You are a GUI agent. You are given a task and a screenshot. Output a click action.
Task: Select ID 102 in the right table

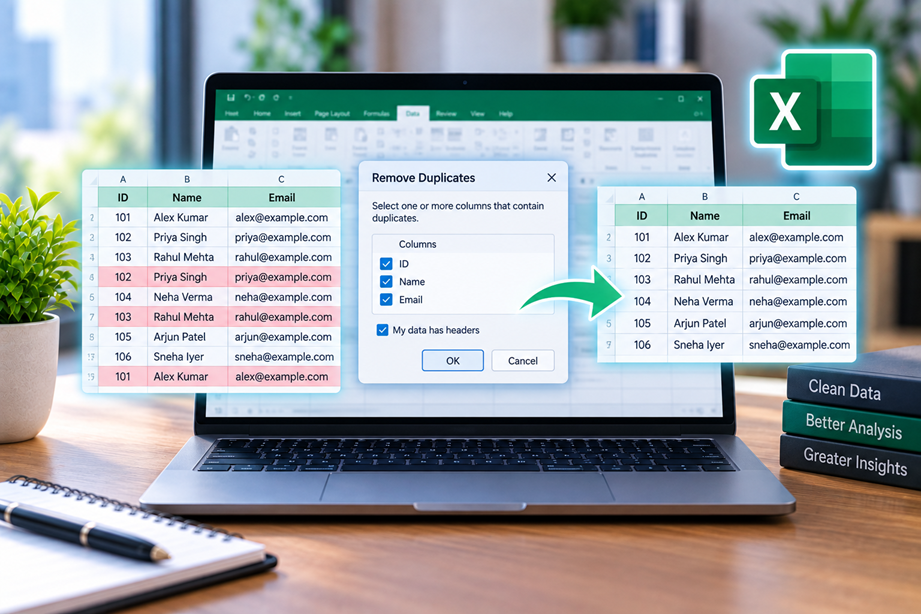642,259
